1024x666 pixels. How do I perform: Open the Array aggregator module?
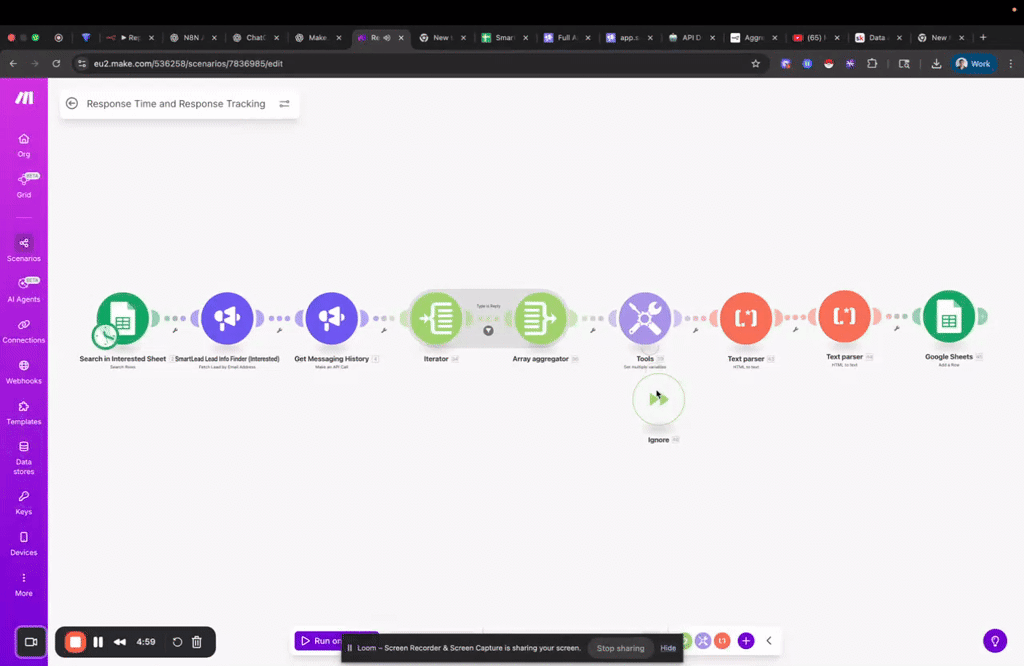540,318
